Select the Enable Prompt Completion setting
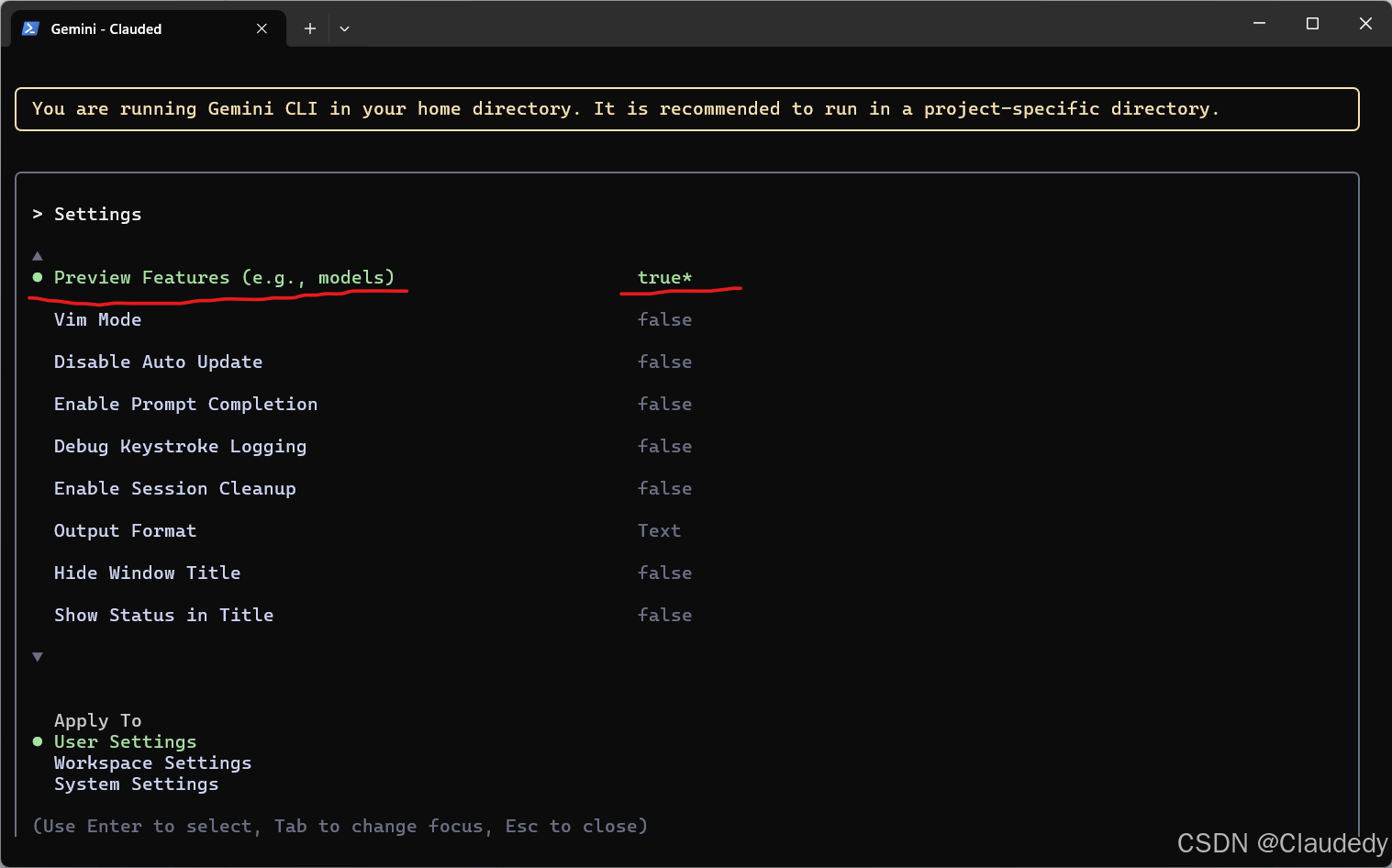1392x868 pixels. (x=185, y=404)
